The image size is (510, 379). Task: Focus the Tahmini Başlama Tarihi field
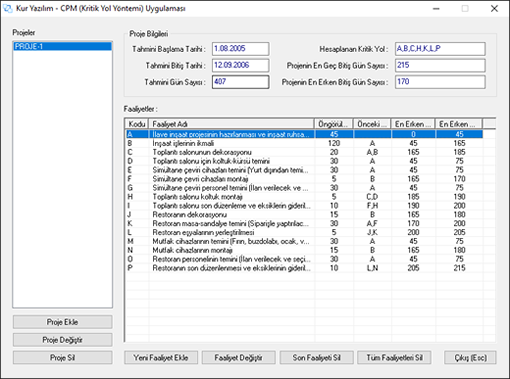(x=240, y=49)
